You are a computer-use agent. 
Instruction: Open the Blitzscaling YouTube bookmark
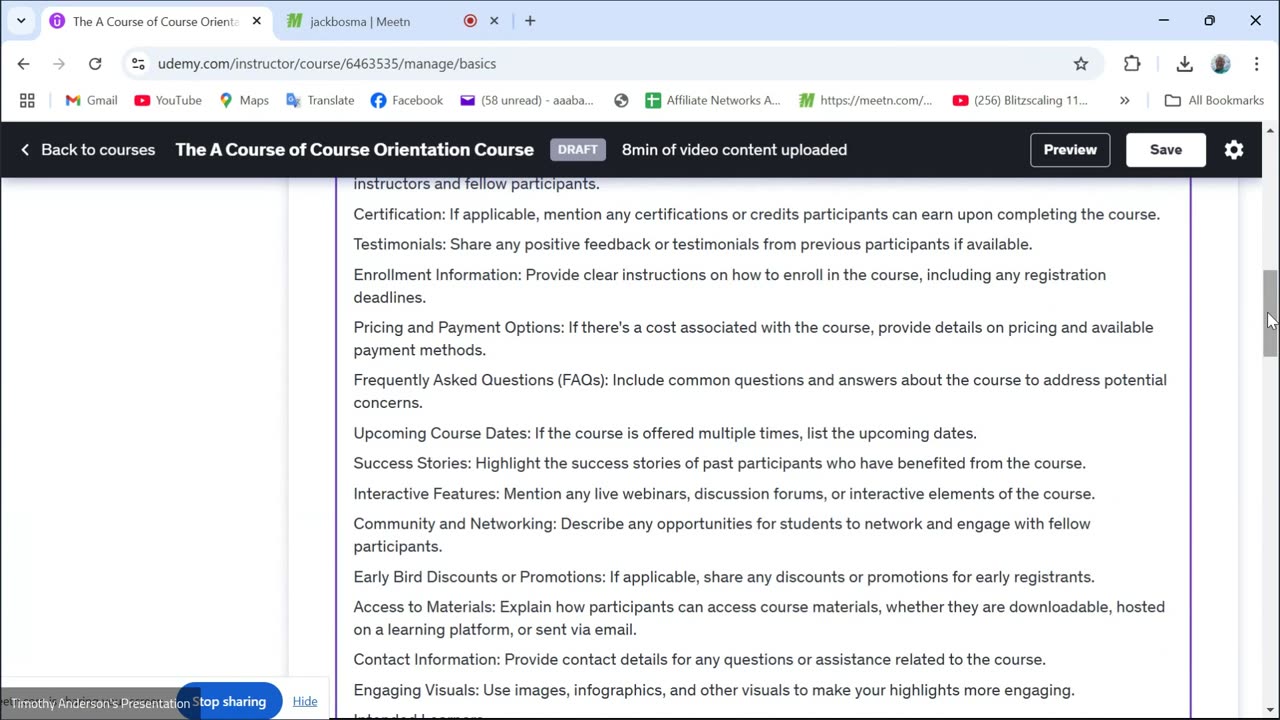click(x=1021, y=100)
